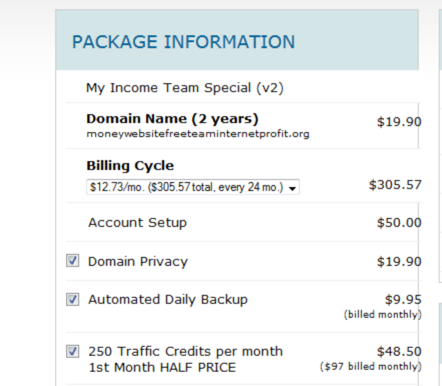Uncheck the Domain Privacy checkbox
The image size is (442, 386).
pos(72,261)
